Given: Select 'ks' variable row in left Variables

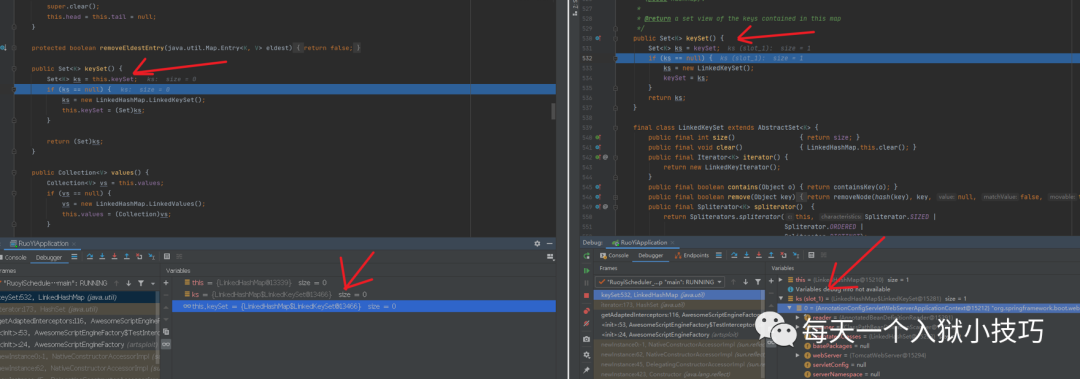Looking at the screenshot, I should [x=364, y=294].
